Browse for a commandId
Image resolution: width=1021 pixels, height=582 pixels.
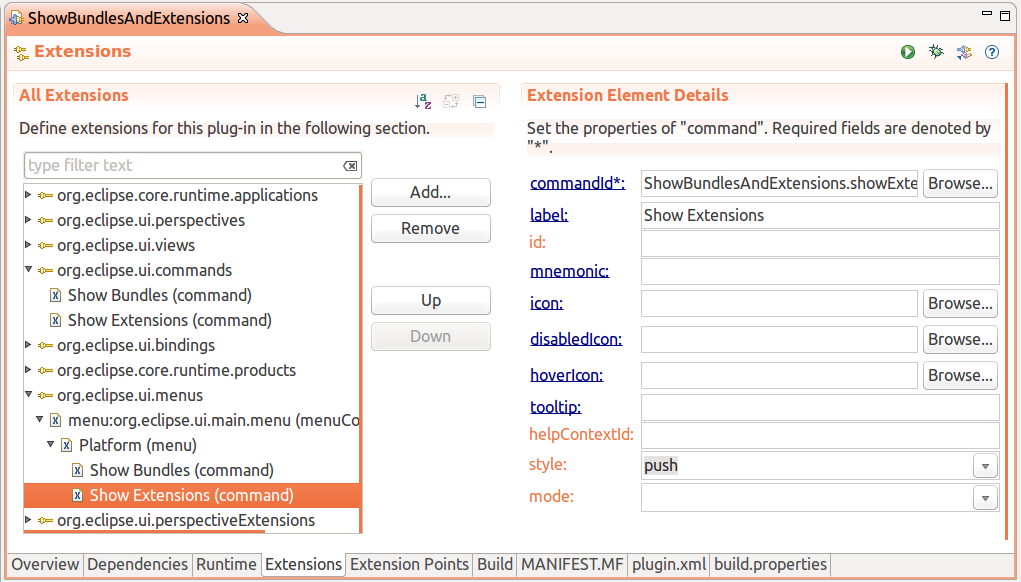tap(960, 184)
